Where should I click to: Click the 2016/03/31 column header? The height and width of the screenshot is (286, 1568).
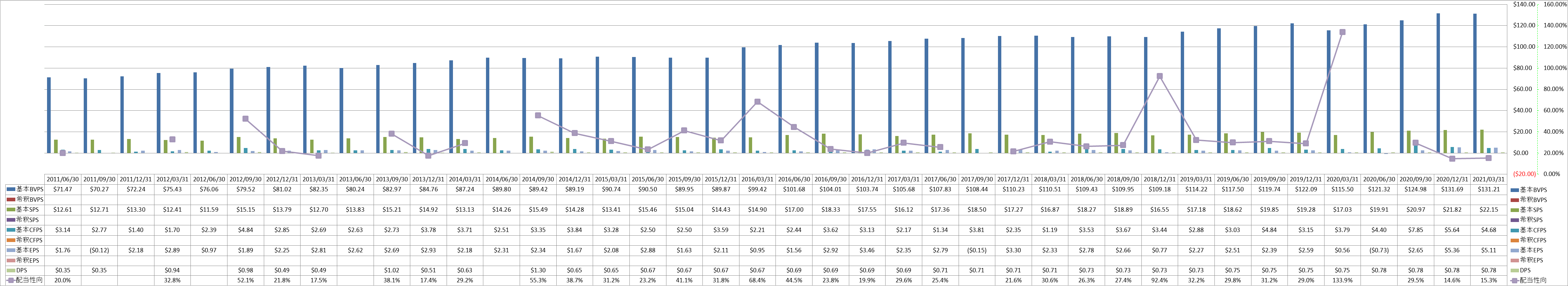pos(757,180)
